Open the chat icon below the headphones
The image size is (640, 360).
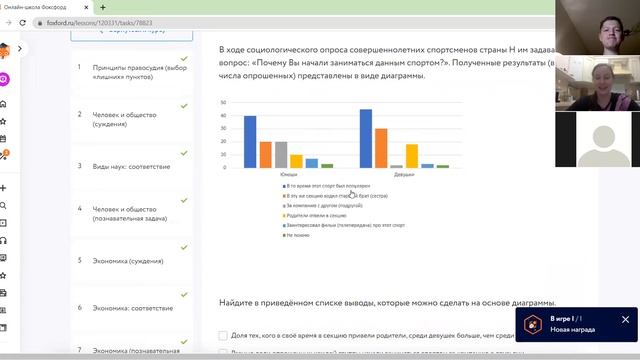[x=3, y=258]
